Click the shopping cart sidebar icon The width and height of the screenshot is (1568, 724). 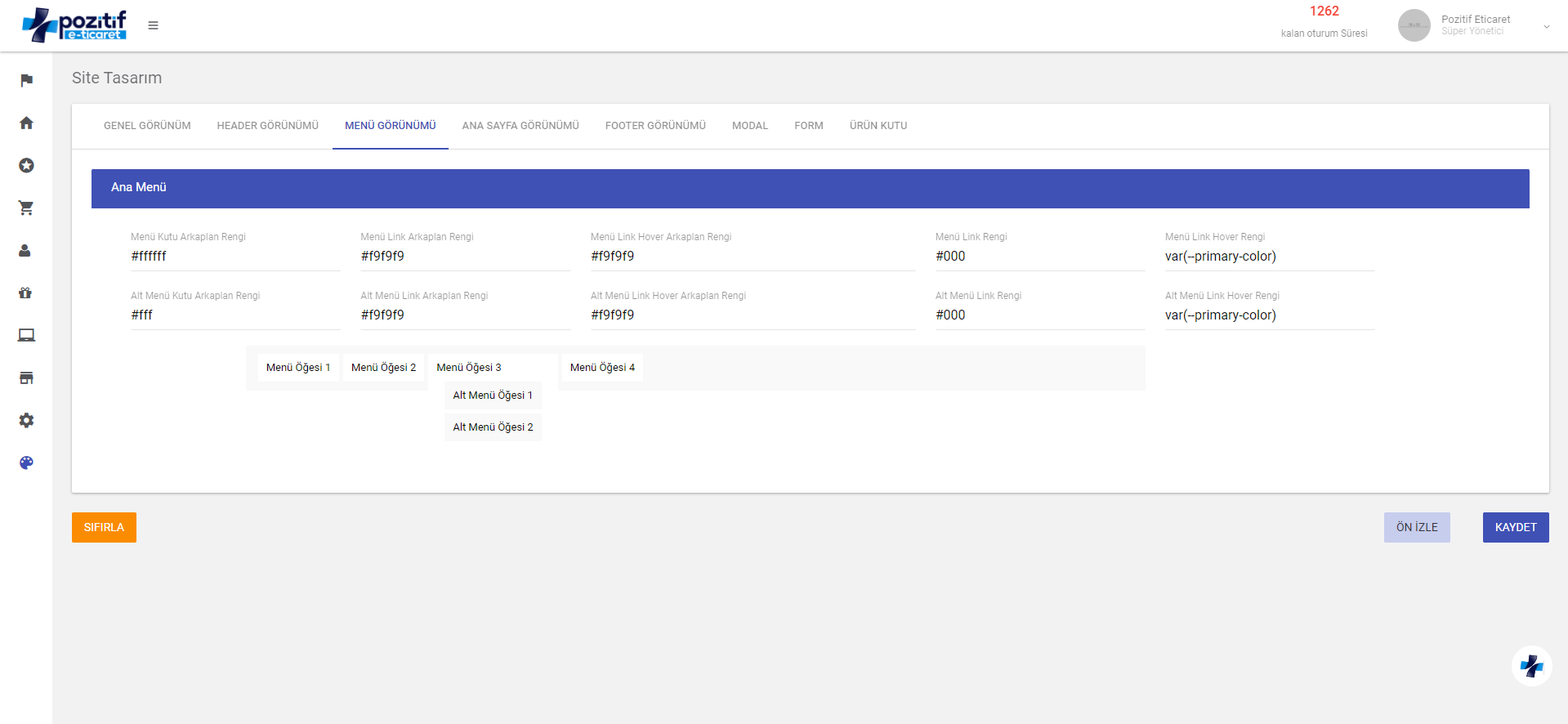(26, 208)
